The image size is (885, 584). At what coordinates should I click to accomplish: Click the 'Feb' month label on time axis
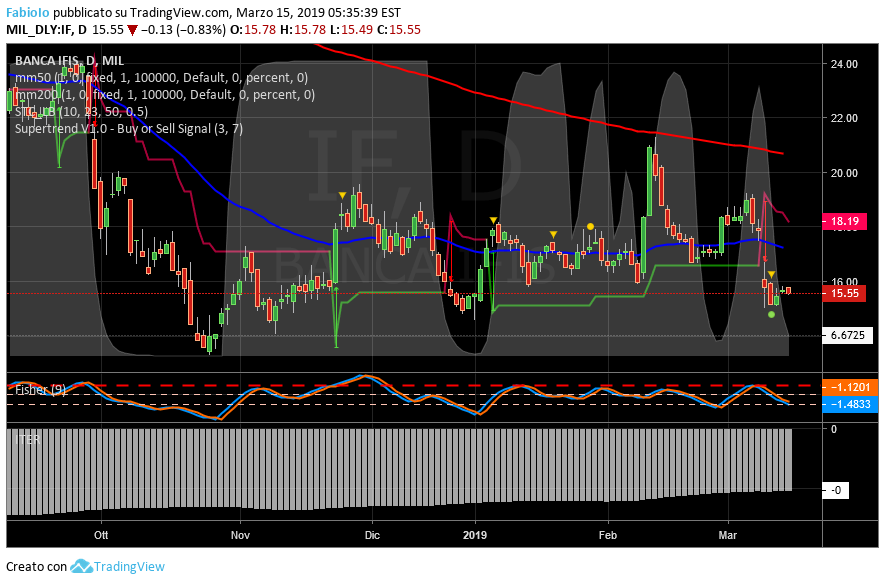[x=608, y=535]
